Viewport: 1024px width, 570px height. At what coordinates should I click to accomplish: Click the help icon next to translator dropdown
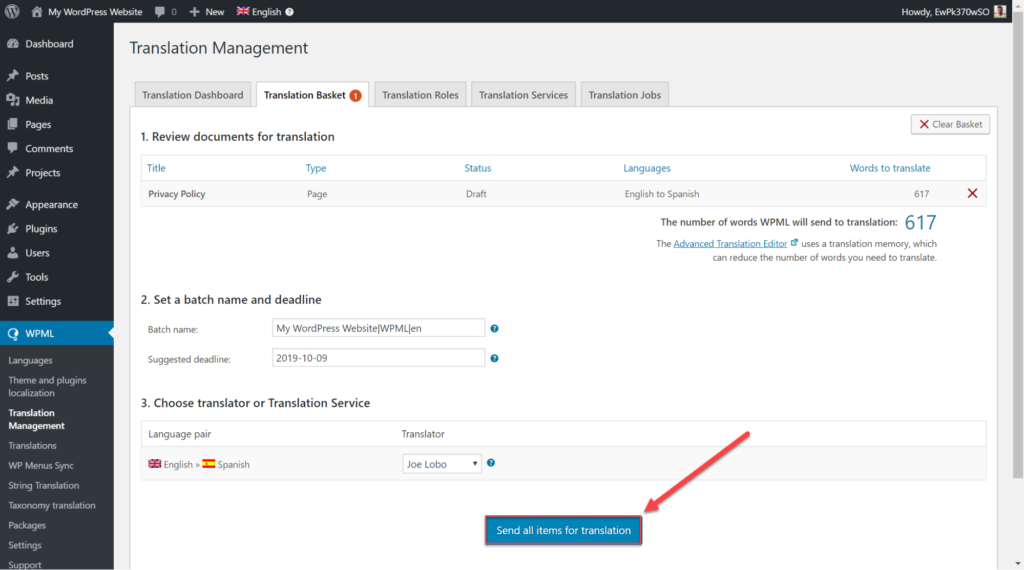(491, 463)
